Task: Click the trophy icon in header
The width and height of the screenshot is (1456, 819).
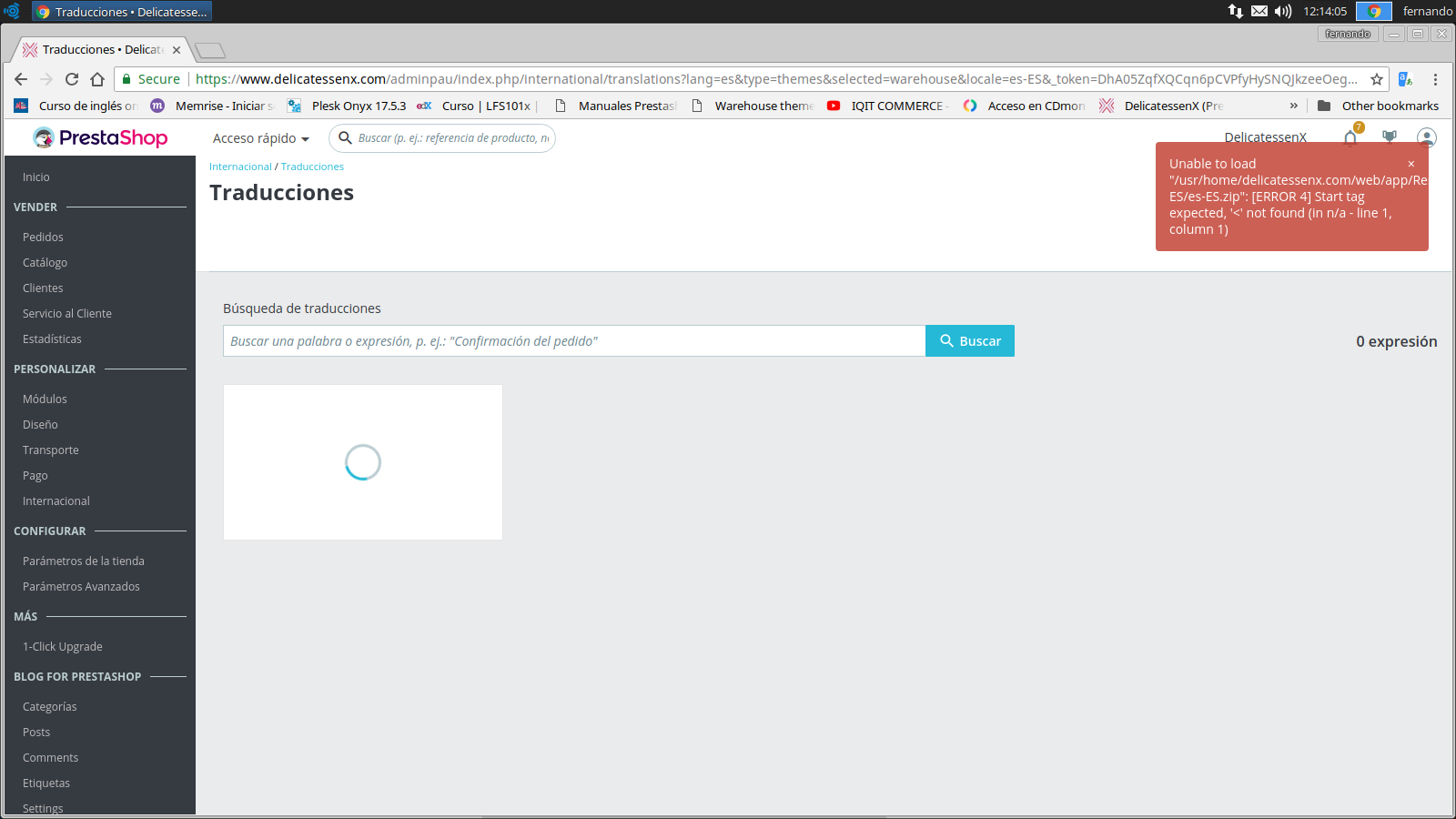Action: pyautogui.click(x=1389, y=137)
